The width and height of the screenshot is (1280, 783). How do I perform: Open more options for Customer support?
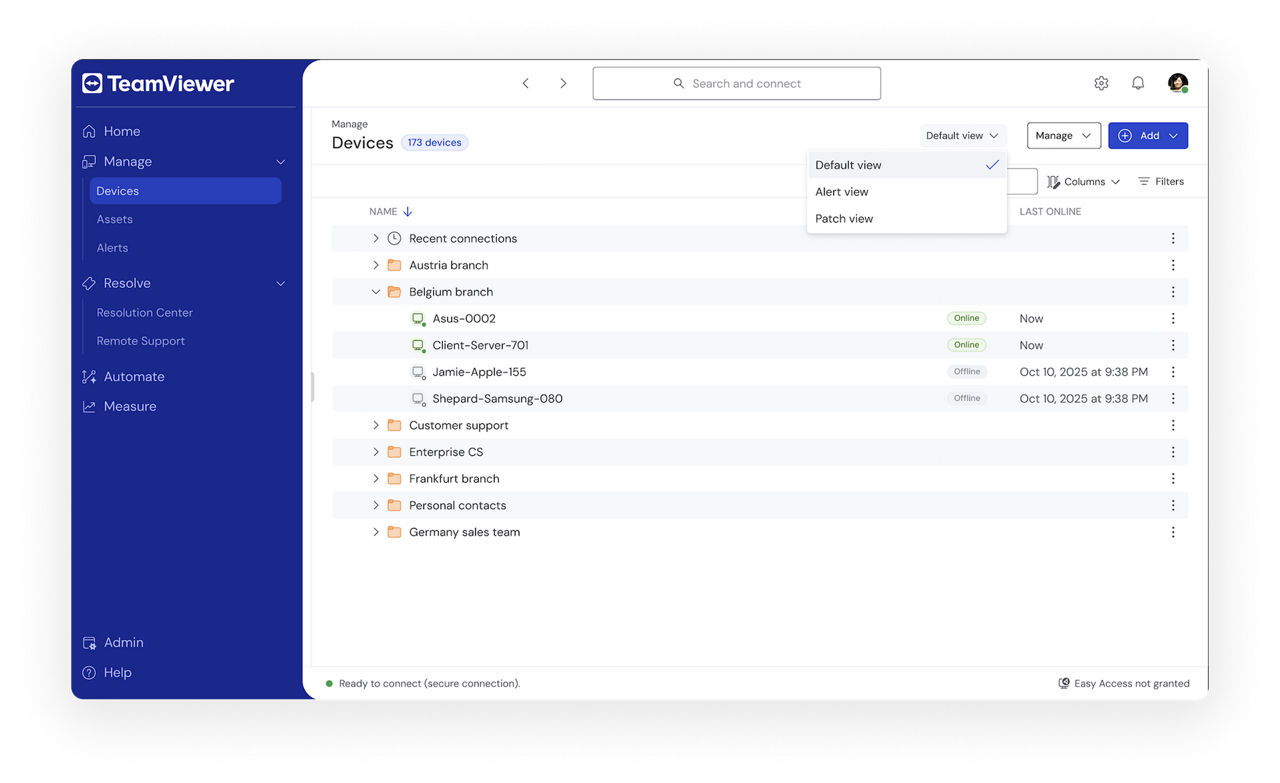pos(1173,426)
